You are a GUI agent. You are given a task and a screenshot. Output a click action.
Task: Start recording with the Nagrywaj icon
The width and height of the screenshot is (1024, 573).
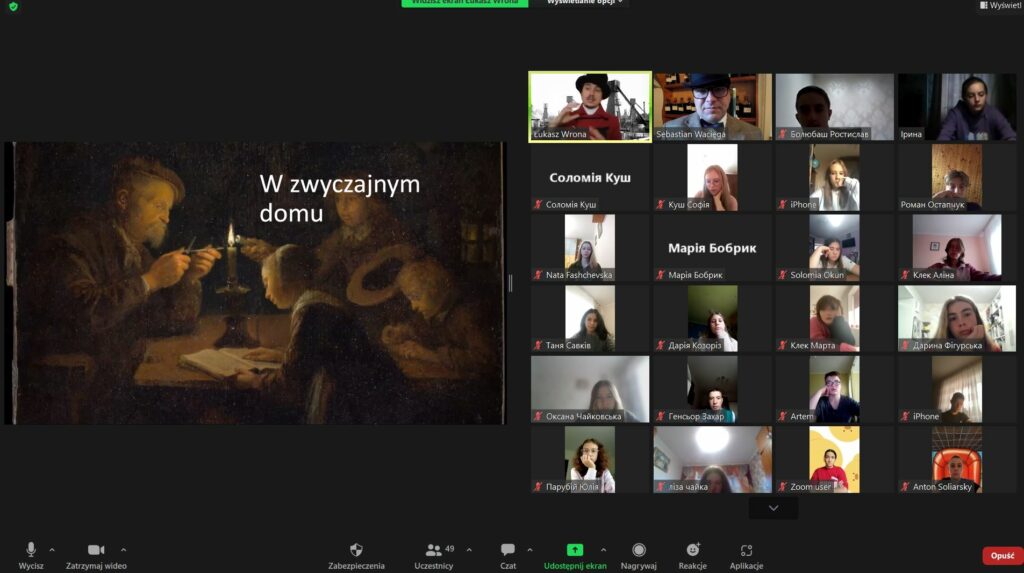(639, 550)
